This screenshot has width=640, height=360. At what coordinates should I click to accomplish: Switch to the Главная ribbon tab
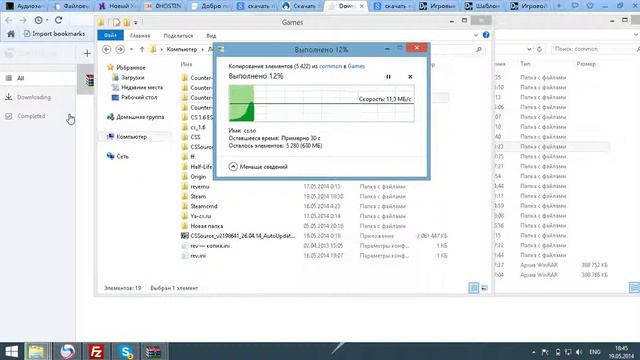point(140,36)
